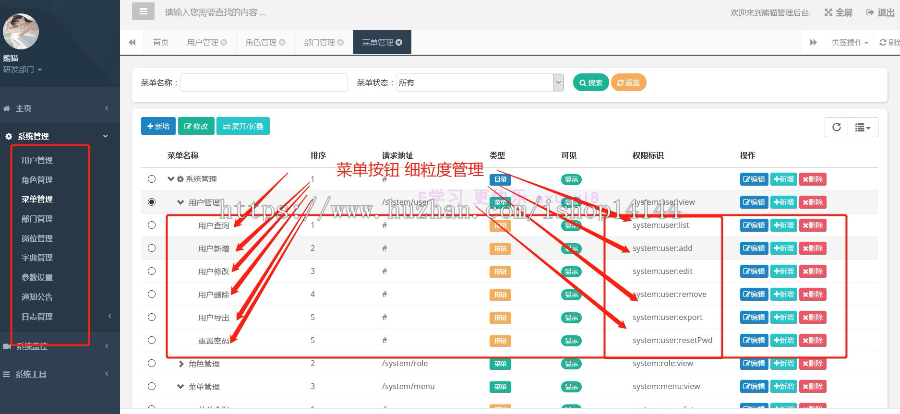This screenshot has height=414, width=900.
Task: Select the radio button for 系统管理 row
Action: 152,179
